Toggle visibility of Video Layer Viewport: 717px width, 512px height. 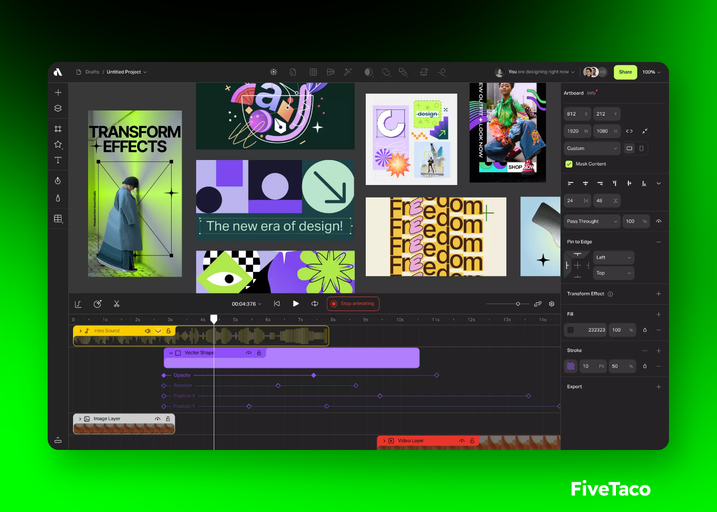462,441
